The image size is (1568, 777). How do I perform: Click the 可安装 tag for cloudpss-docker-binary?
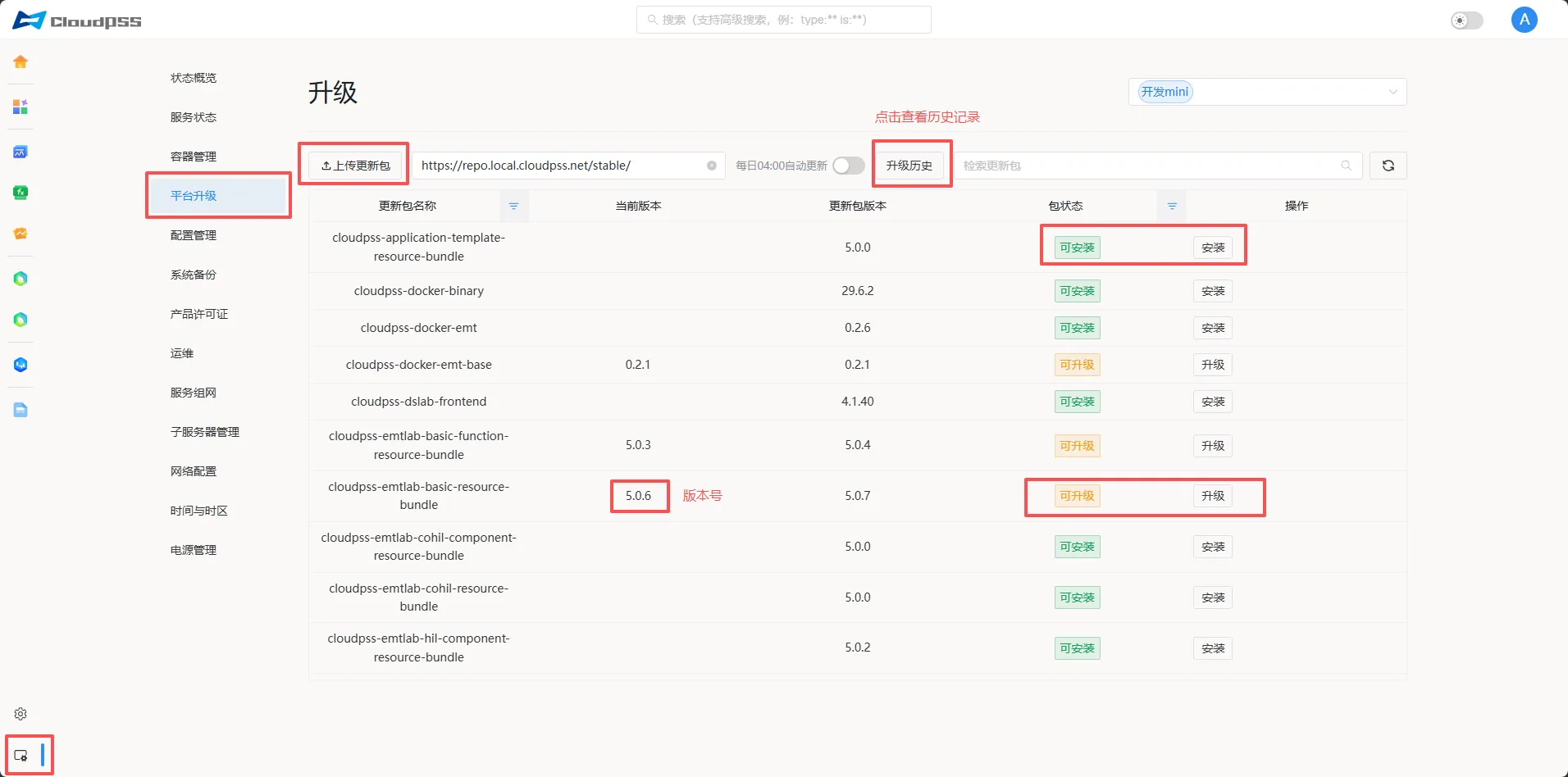[1077, 291]
